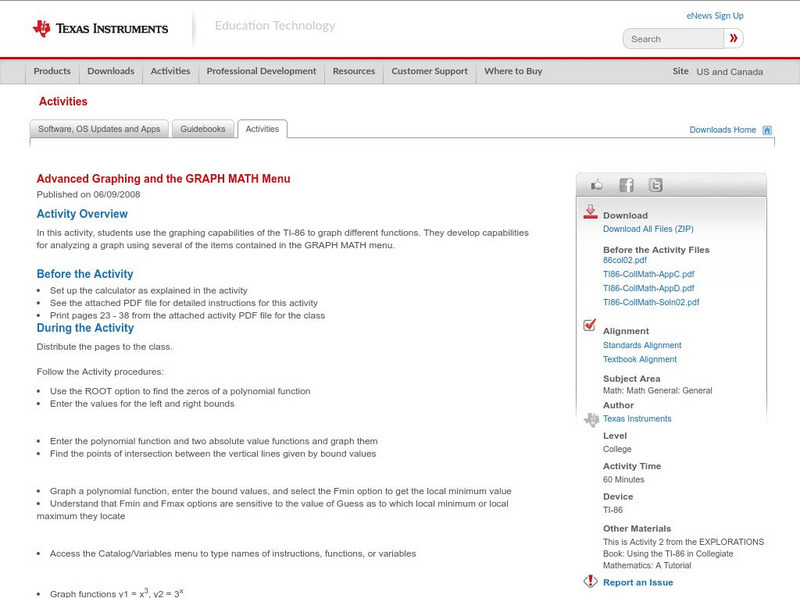Click the Published on 06/09/2008 text
800x598 pixels.
[x=88, y=194]
